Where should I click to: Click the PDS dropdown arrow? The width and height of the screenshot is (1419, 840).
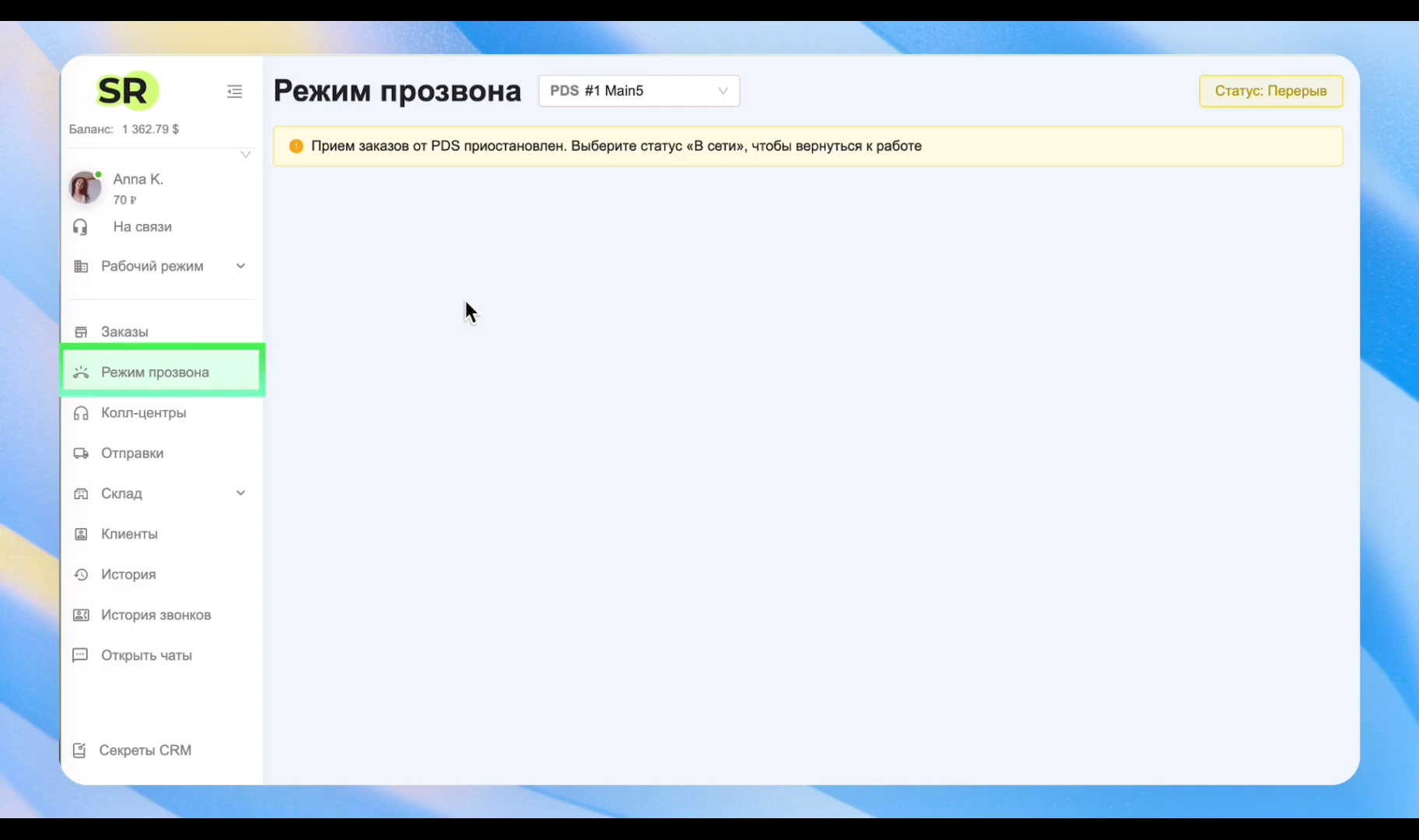(723, 91)
